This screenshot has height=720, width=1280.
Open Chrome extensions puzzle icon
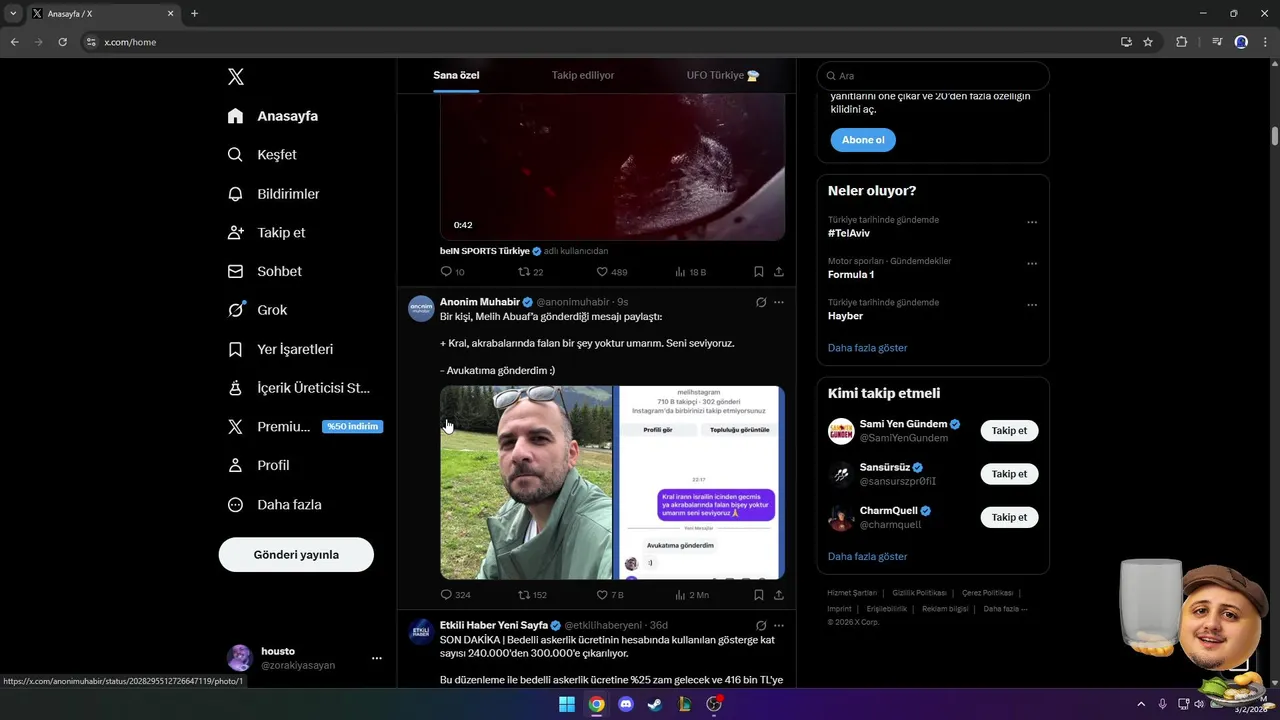[x=1182, y=42]
